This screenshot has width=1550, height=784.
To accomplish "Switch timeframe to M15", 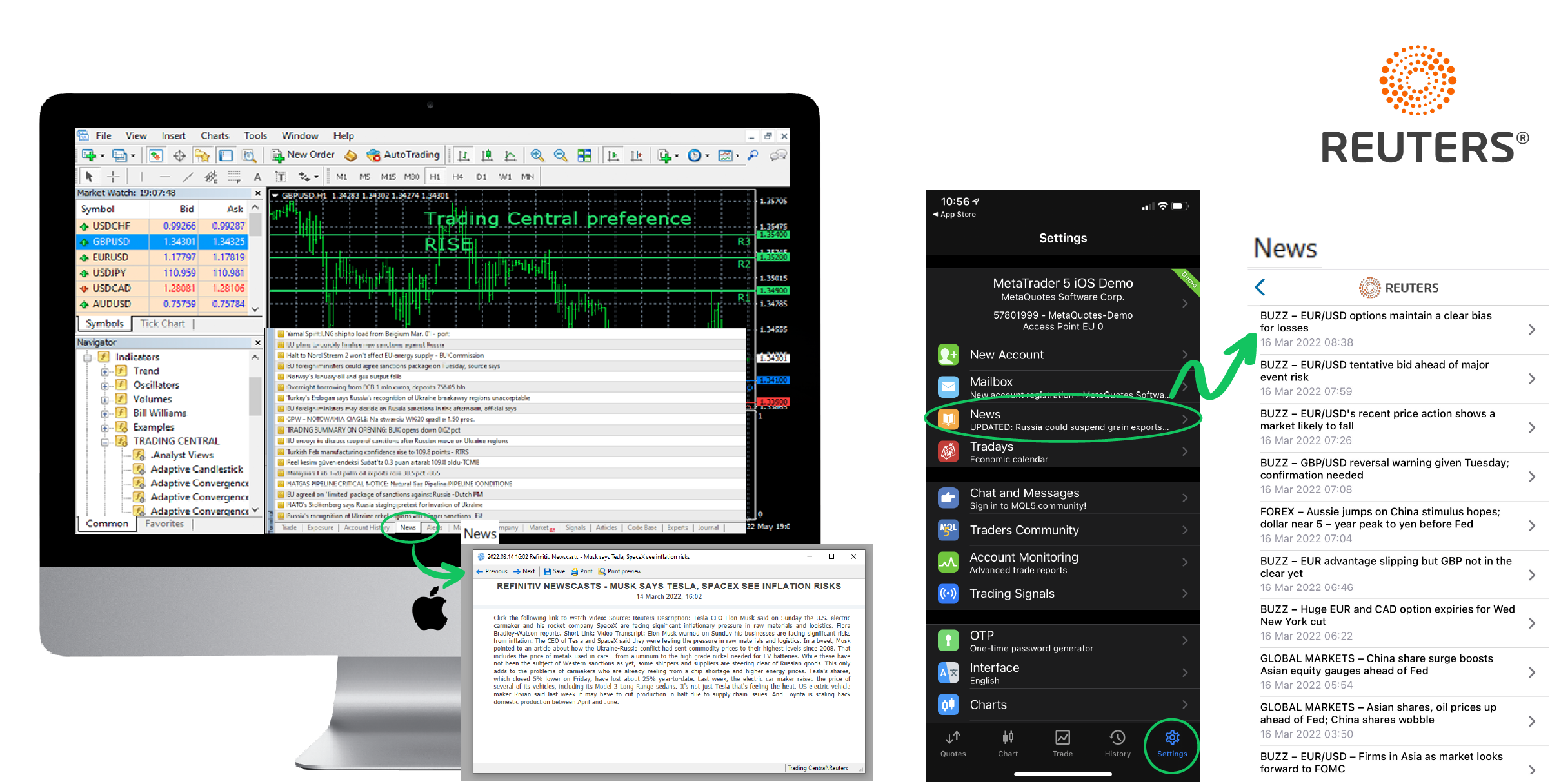I will tap(388, 177).
